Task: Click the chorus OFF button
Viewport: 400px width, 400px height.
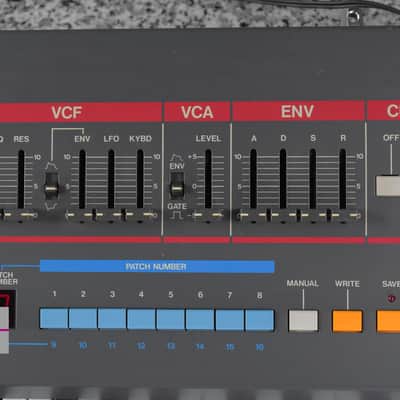Action: coord(388,186)
